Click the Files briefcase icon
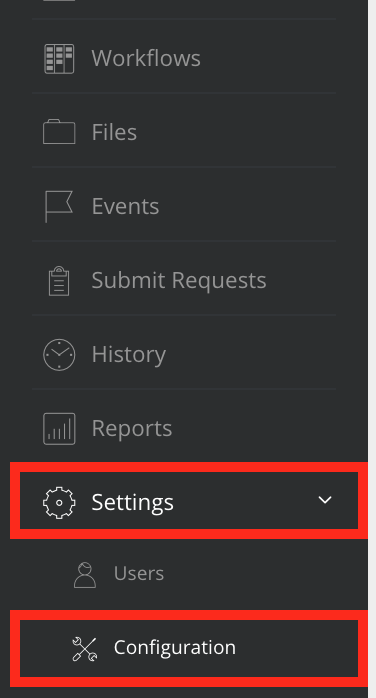This screenshot has height=698, width=376. click(x=59, y=132)
